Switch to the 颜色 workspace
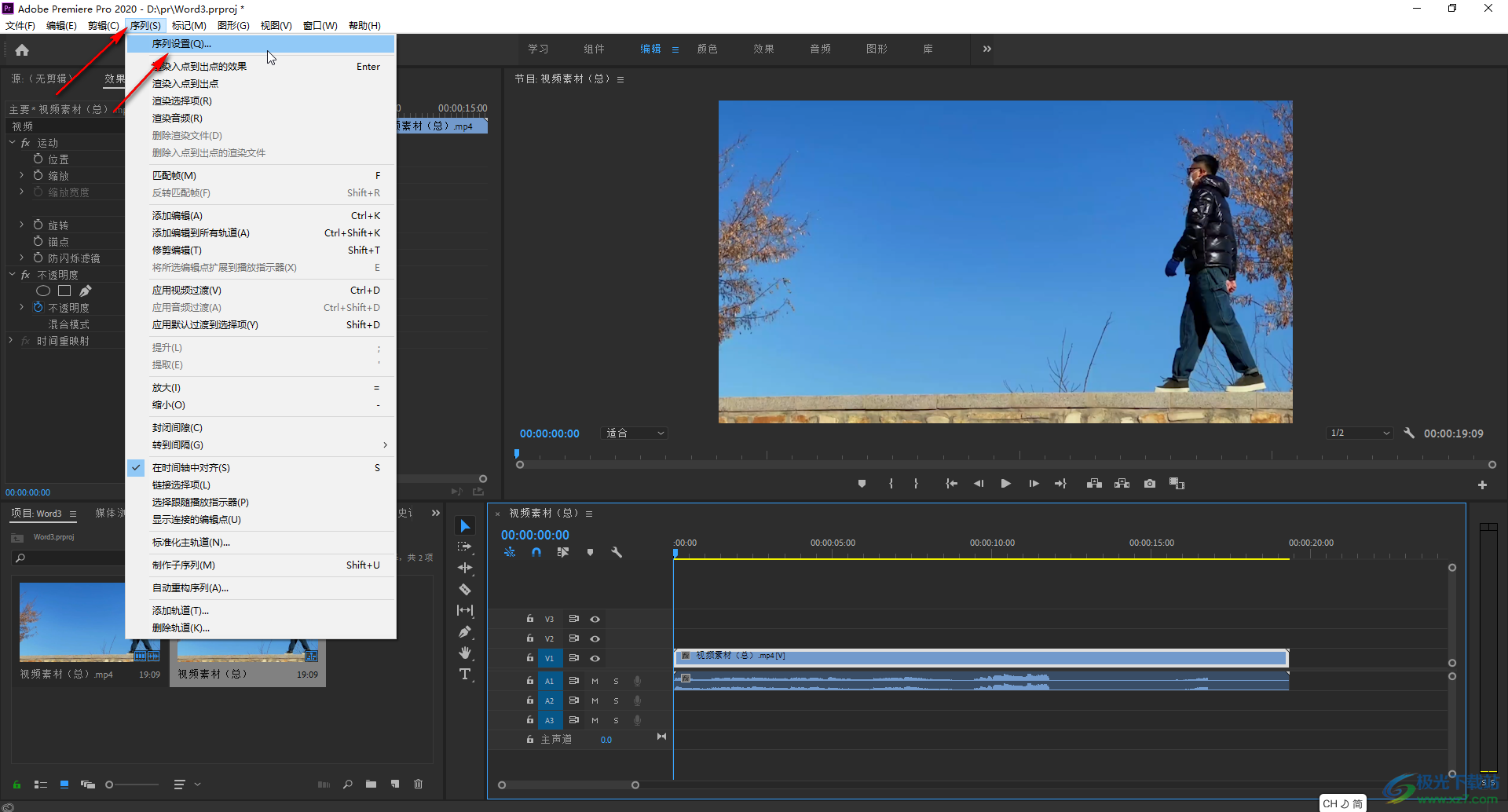 707,49
